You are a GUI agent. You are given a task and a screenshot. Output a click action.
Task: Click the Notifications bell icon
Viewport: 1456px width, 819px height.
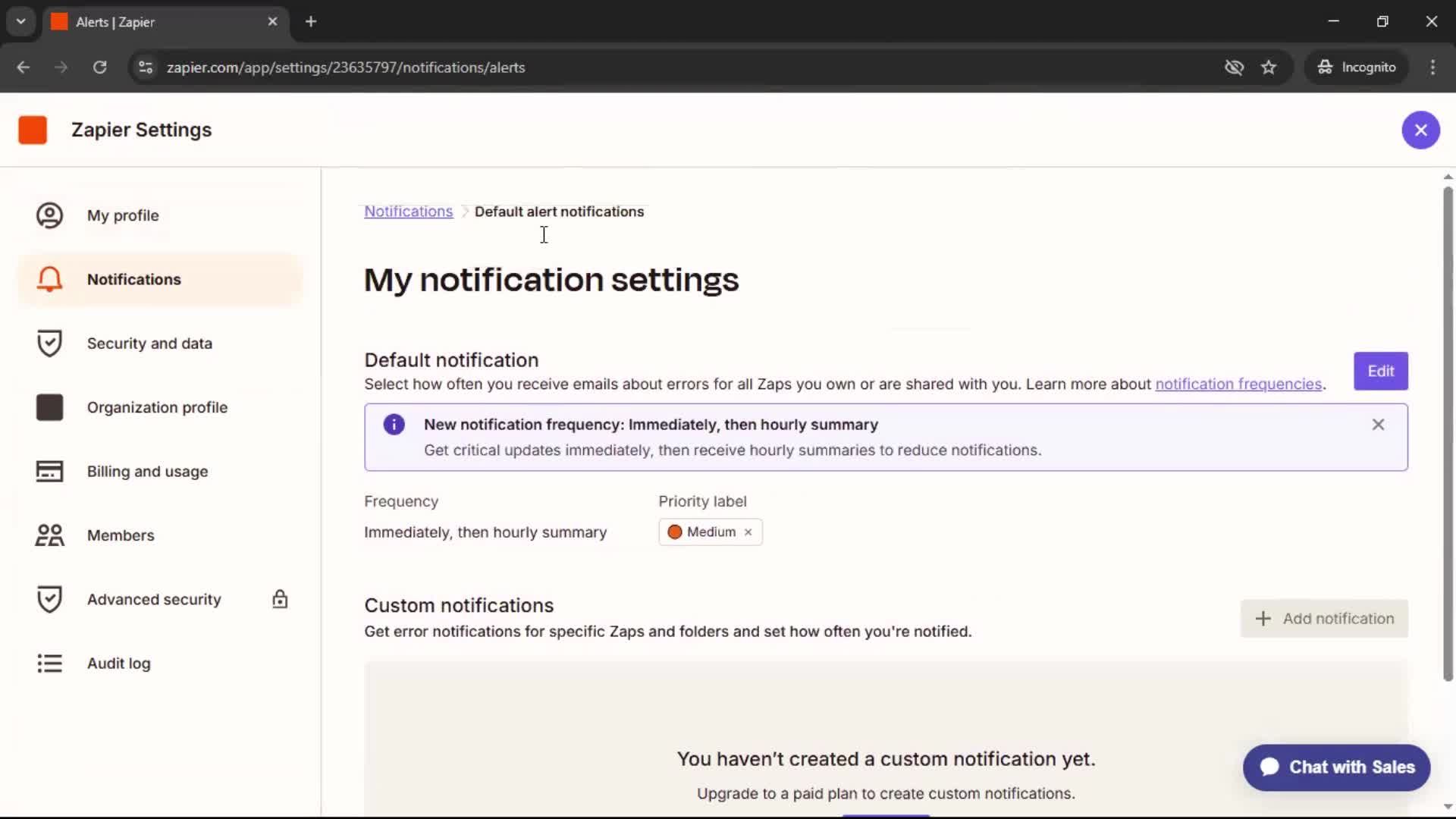point(50,279)
